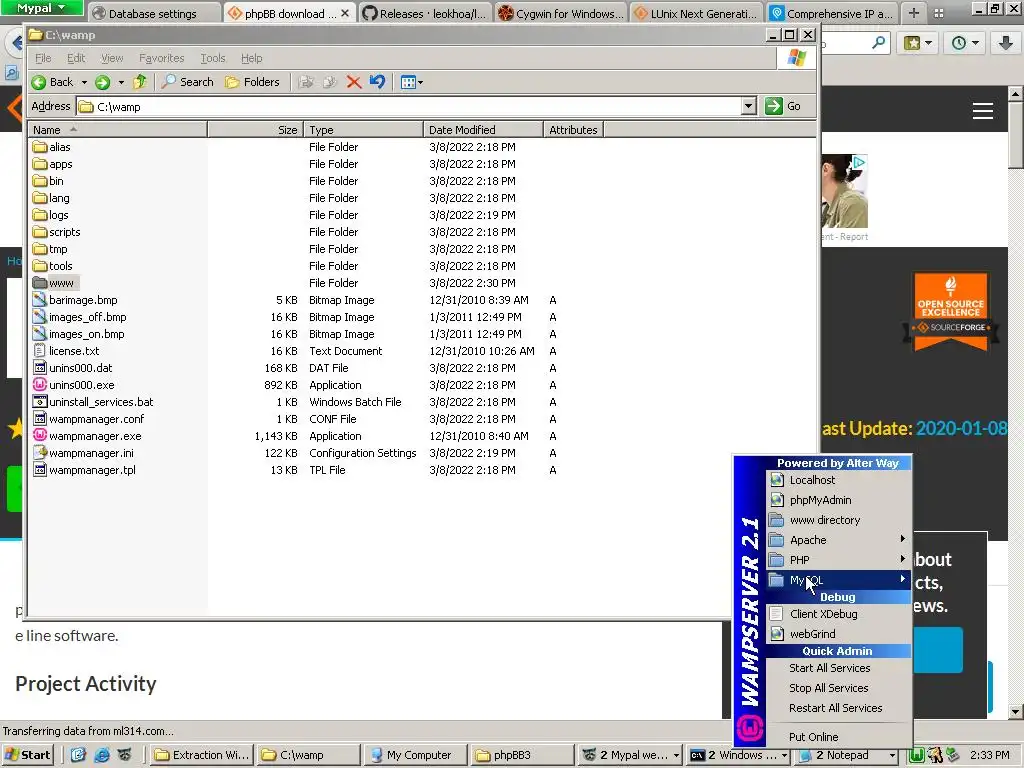Click the blue Undo arrow icon
The height and width of the screenshot is (768, 1024).
tap(377, 82)
